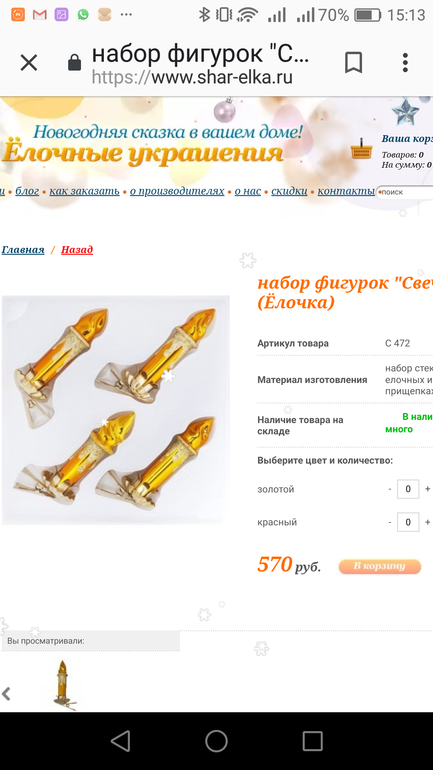
Task: Decrease quantity for золотой color
Action: click(x=390, y=489)
